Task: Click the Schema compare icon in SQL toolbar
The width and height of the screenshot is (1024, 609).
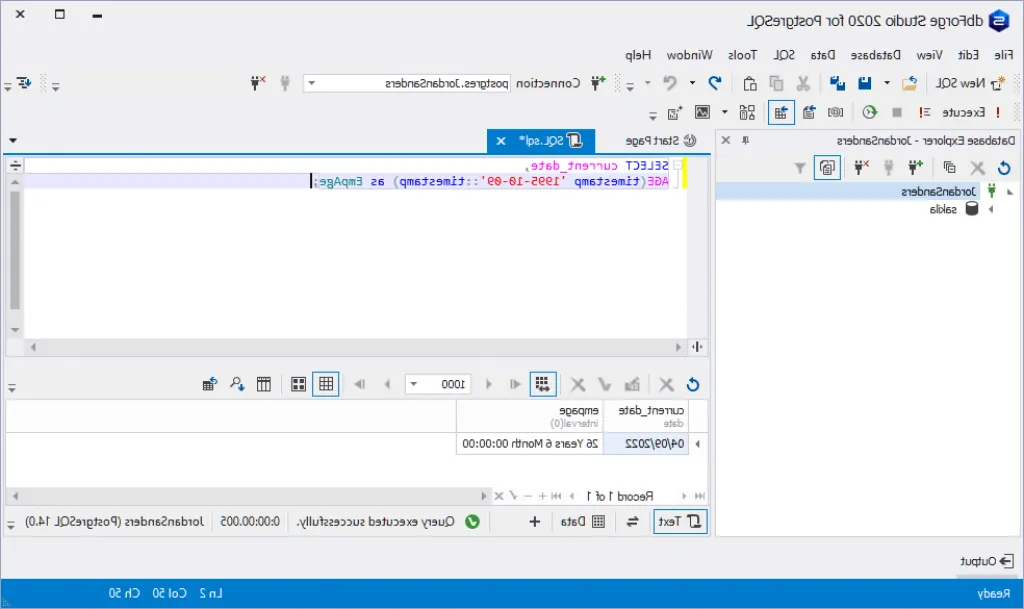Action: click(x=747, y=112)
